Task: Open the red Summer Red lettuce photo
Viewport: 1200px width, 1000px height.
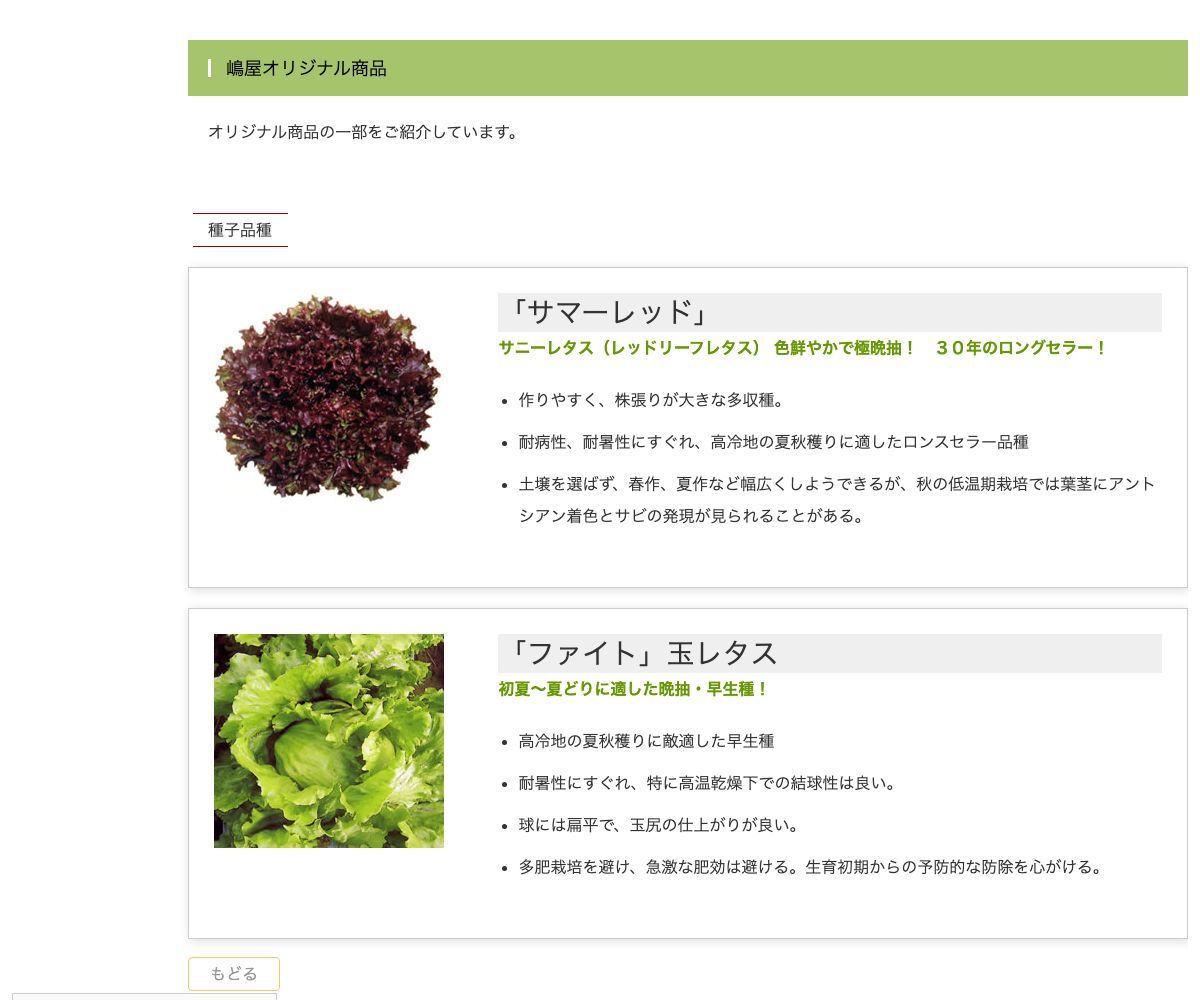Action: (x=328, y=398)
